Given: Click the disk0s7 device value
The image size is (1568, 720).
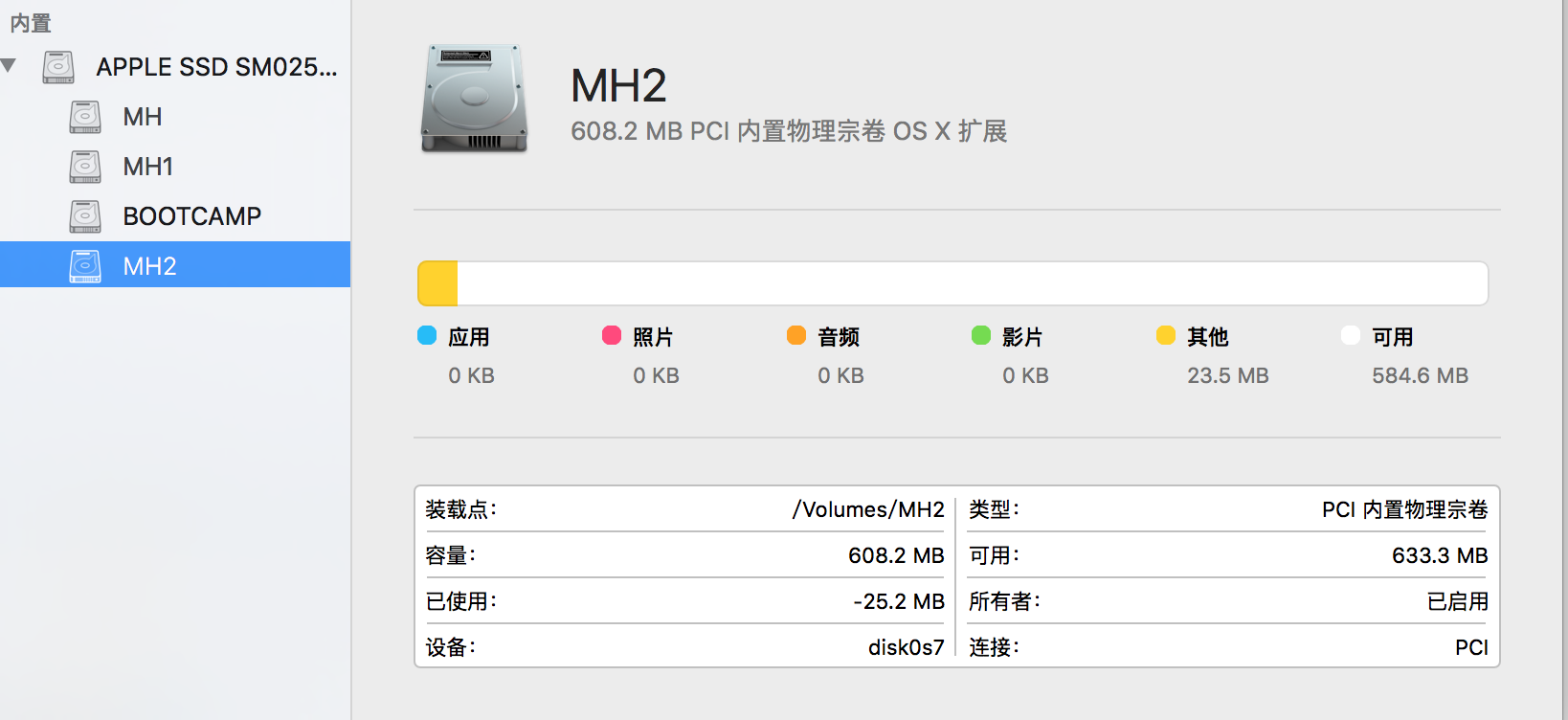Looking at the screenshot, I should coord(906,647).
